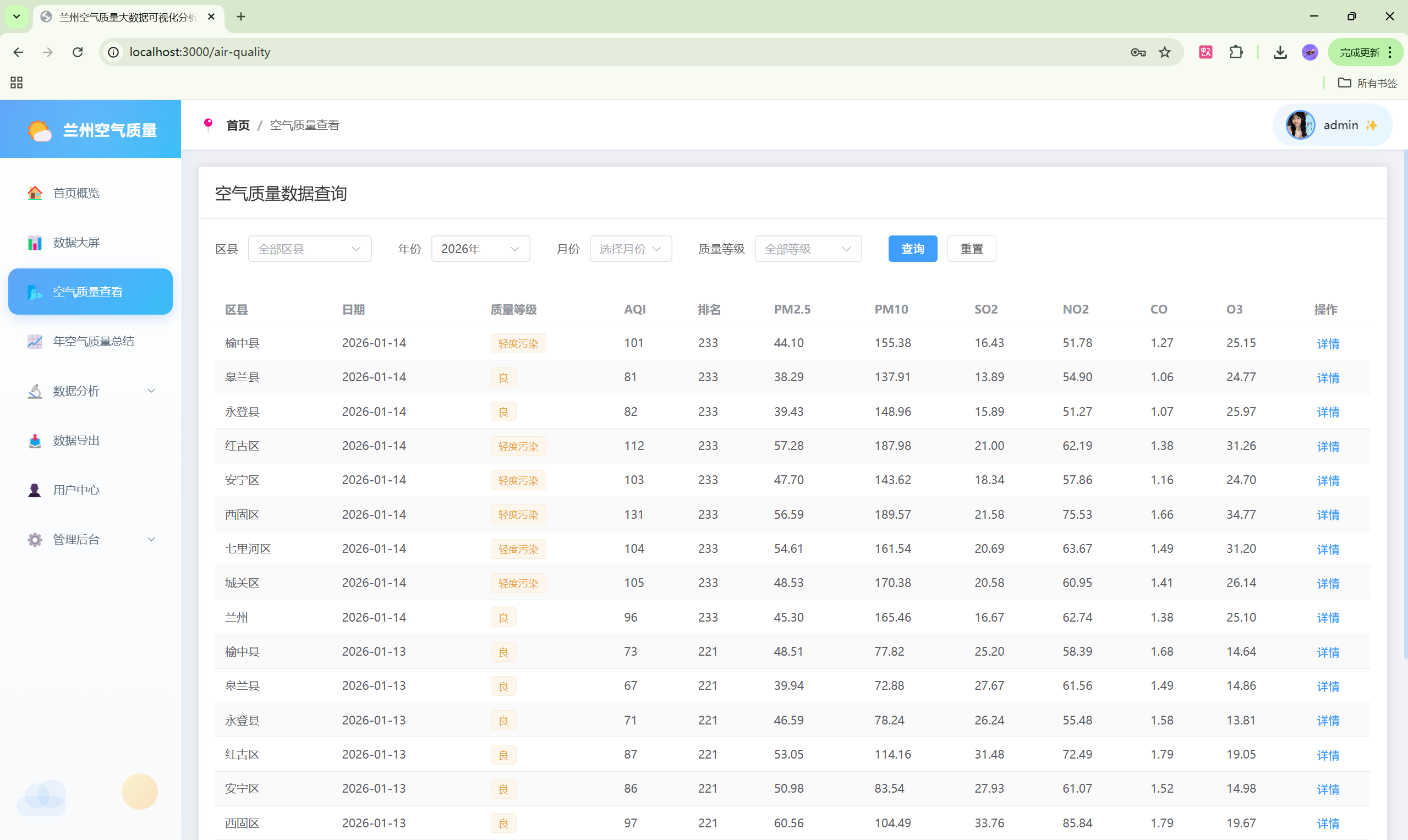Go to 首页 in the breadcrumb

(238, 125)
